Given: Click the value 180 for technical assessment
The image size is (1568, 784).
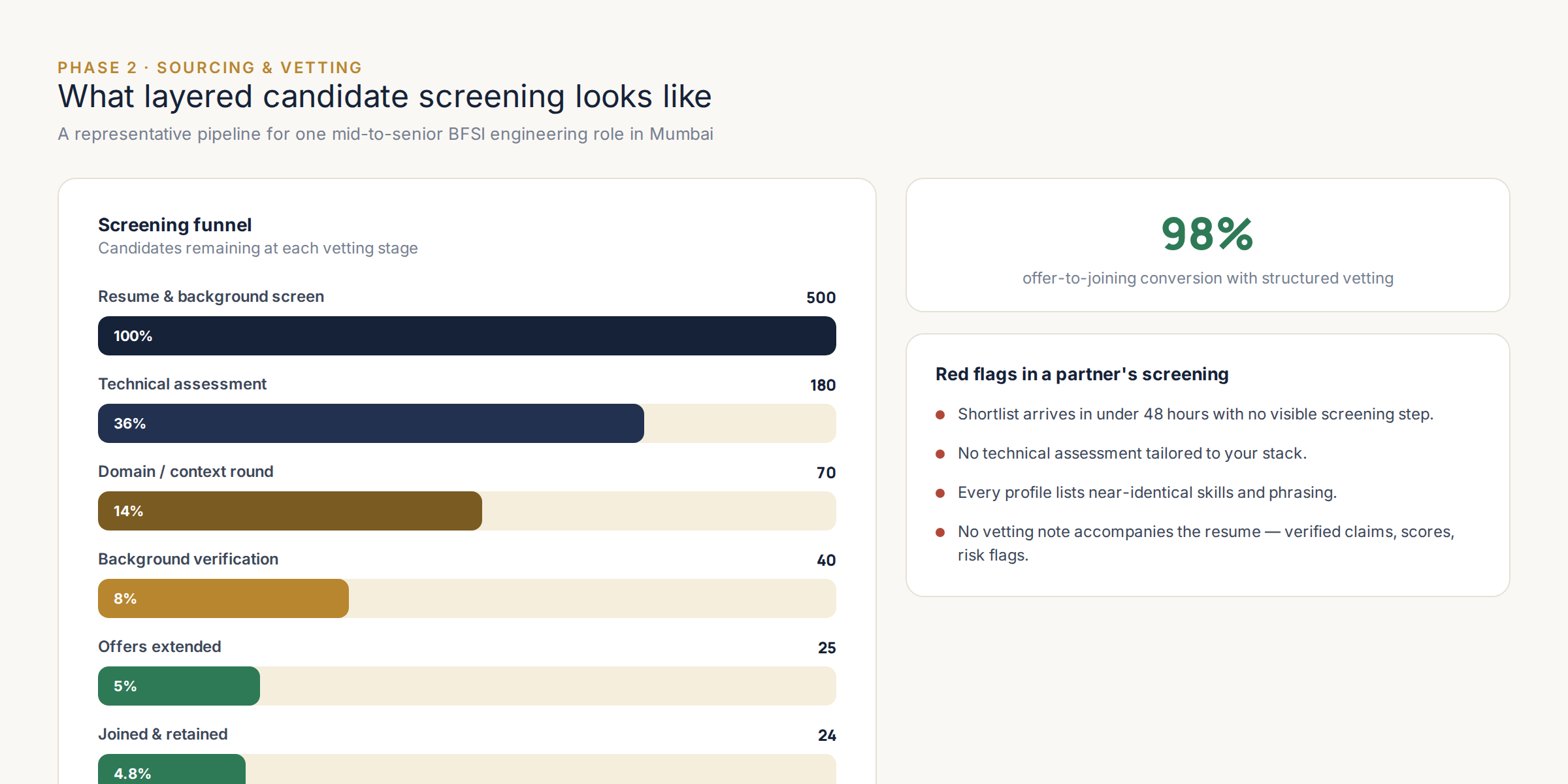Looking at the screenshot, I should [823, 385].
